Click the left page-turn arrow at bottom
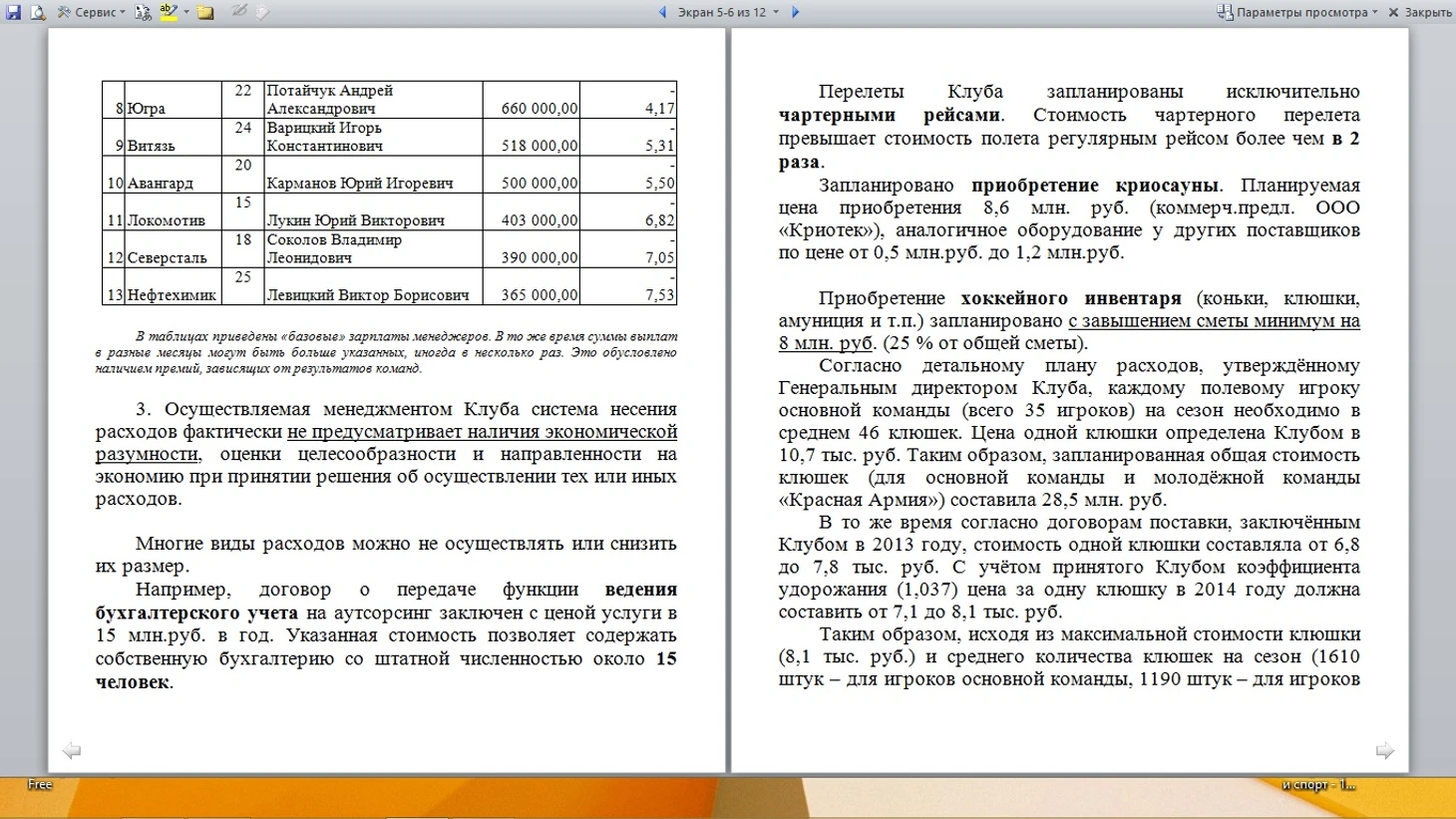The width and height of the screenshot is (1456, 819). (x=71, y=750)
